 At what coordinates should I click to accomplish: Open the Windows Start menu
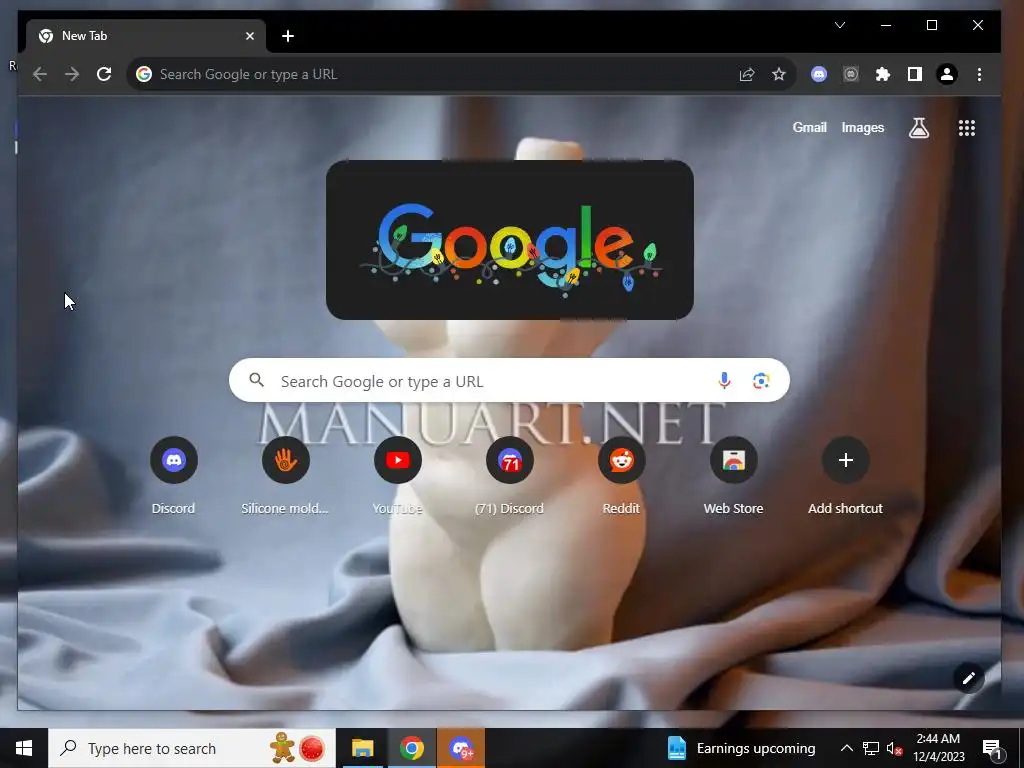click(24, 748)
